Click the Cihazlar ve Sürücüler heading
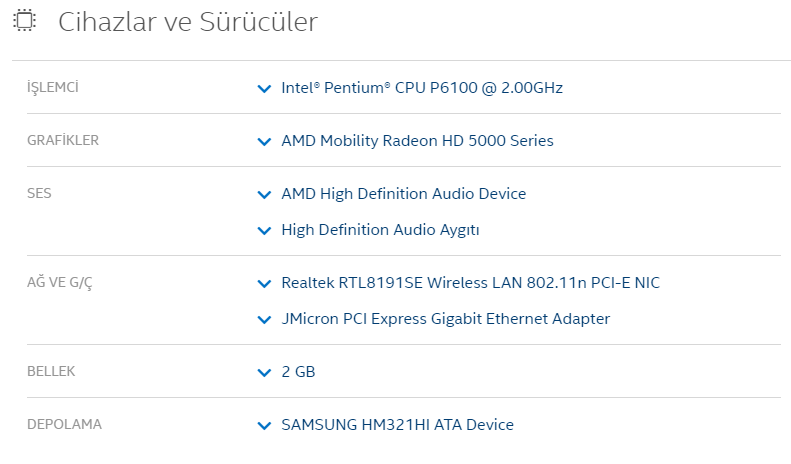 188,22
